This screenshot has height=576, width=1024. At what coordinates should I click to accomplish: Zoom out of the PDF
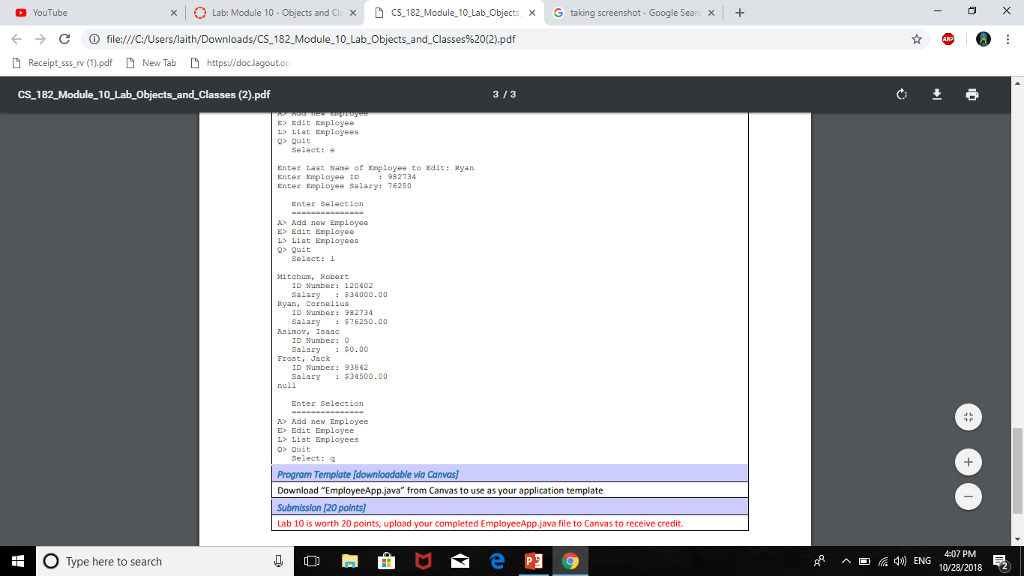coord(967,496)
